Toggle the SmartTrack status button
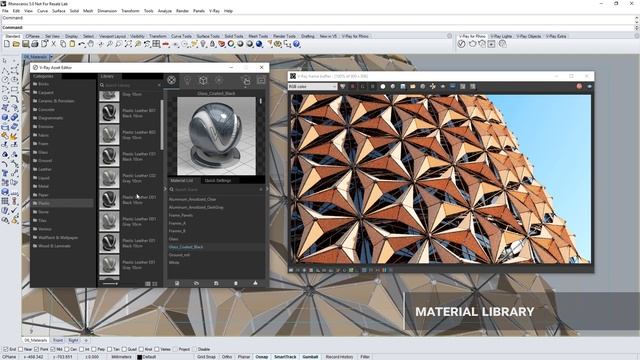The image size is (640, 360). click(285, 357)
